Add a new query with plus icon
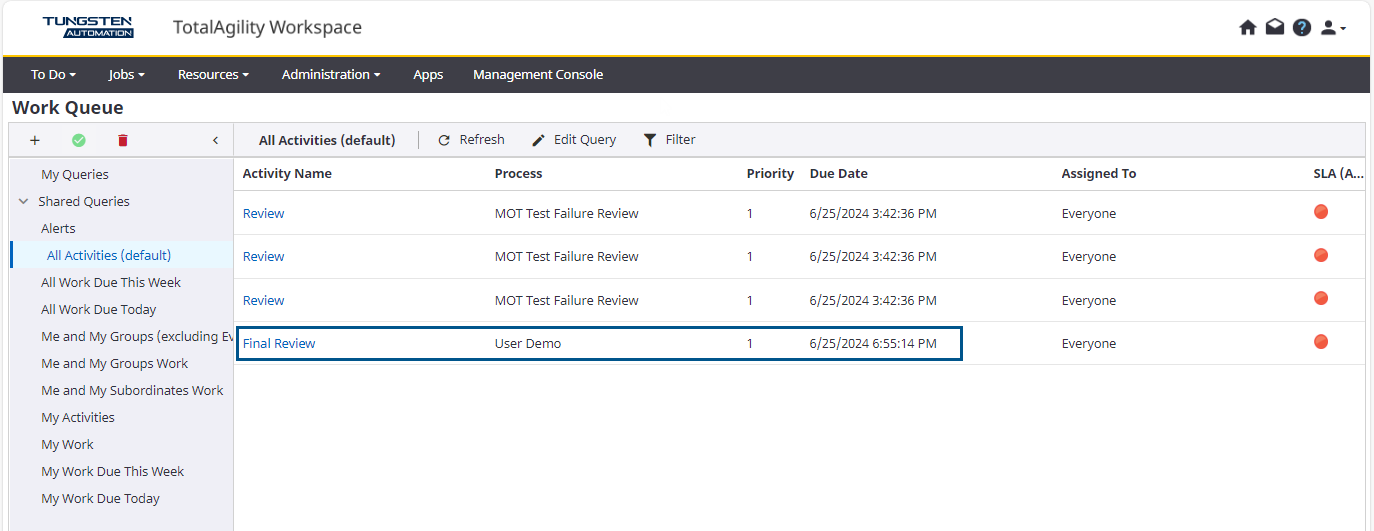The height and width of the screenshot is (531, 1374). click(35, 140)
